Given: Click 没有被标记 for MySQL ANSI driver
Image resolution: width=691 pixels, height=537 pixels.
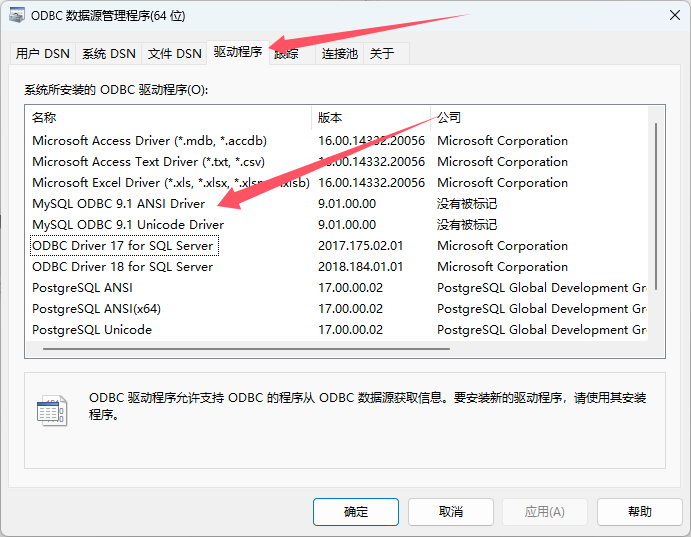Looking at the screenshot, I should 467,204.
